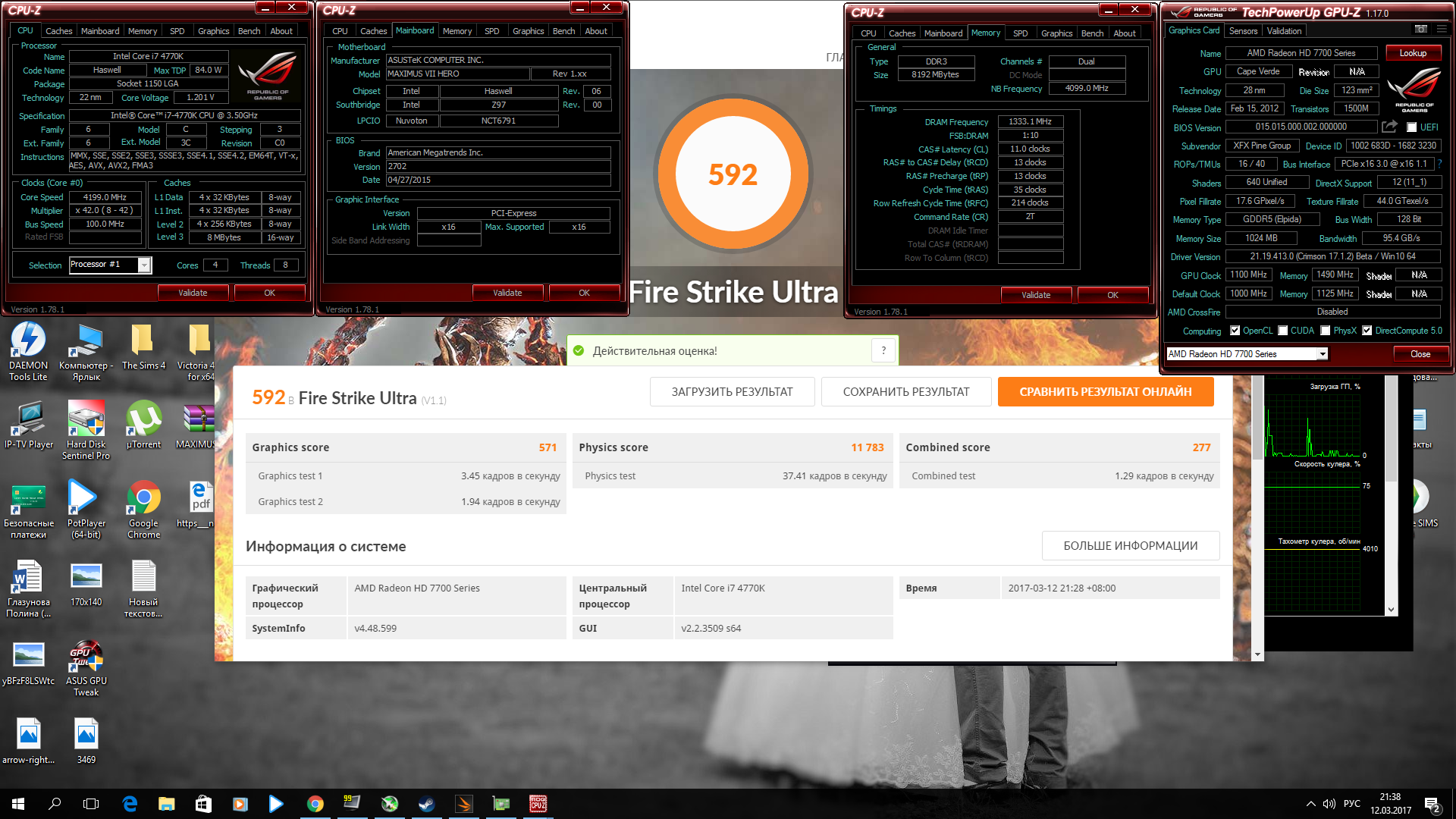Toggle the DirectCompute 5.0 checkbox
Screen dimensions: 1456x819
tap(1367, 331)
